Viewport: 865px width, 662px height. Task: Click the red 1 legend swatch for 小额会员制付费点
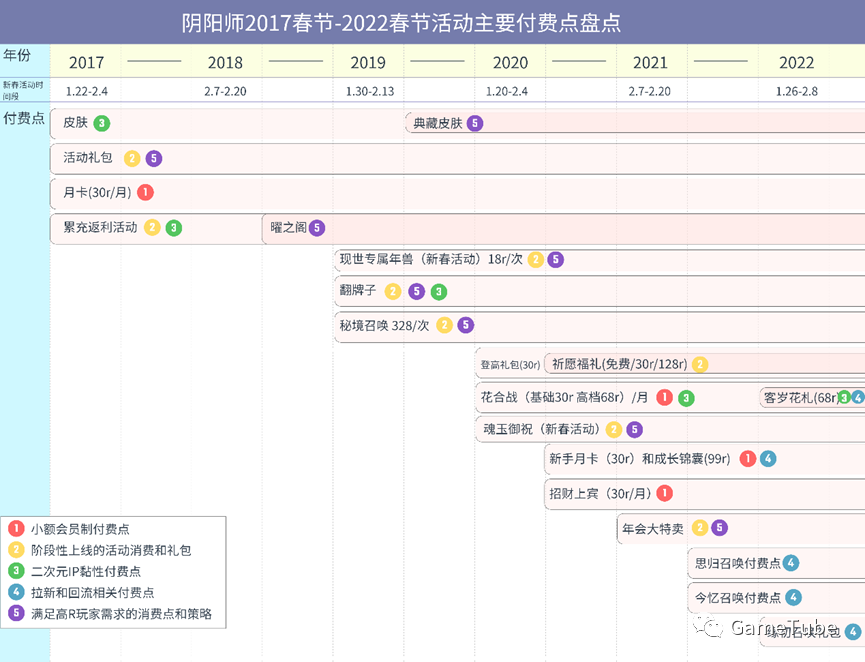coord(17,528)
